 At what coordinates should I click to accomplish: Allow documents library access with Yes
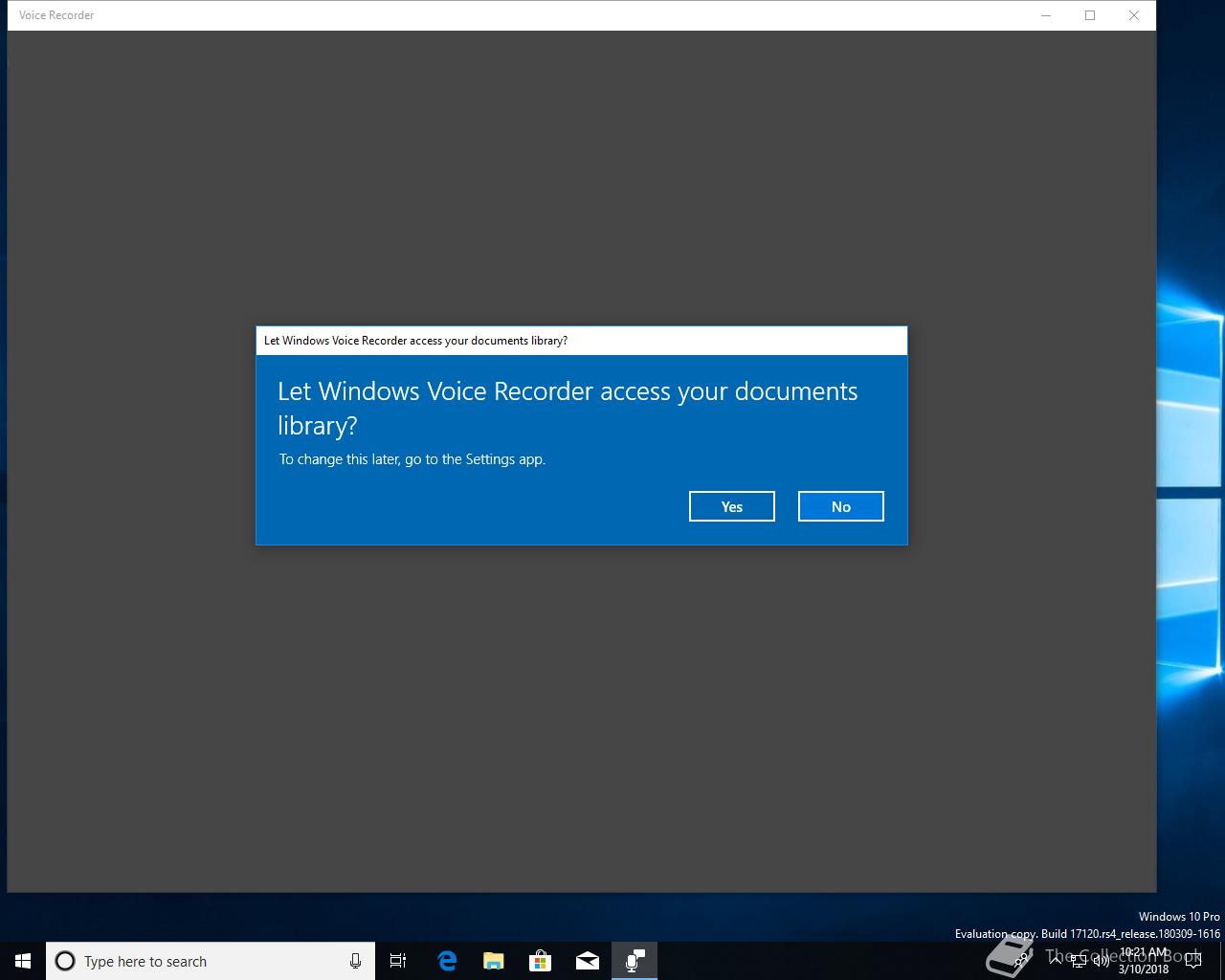731,506
